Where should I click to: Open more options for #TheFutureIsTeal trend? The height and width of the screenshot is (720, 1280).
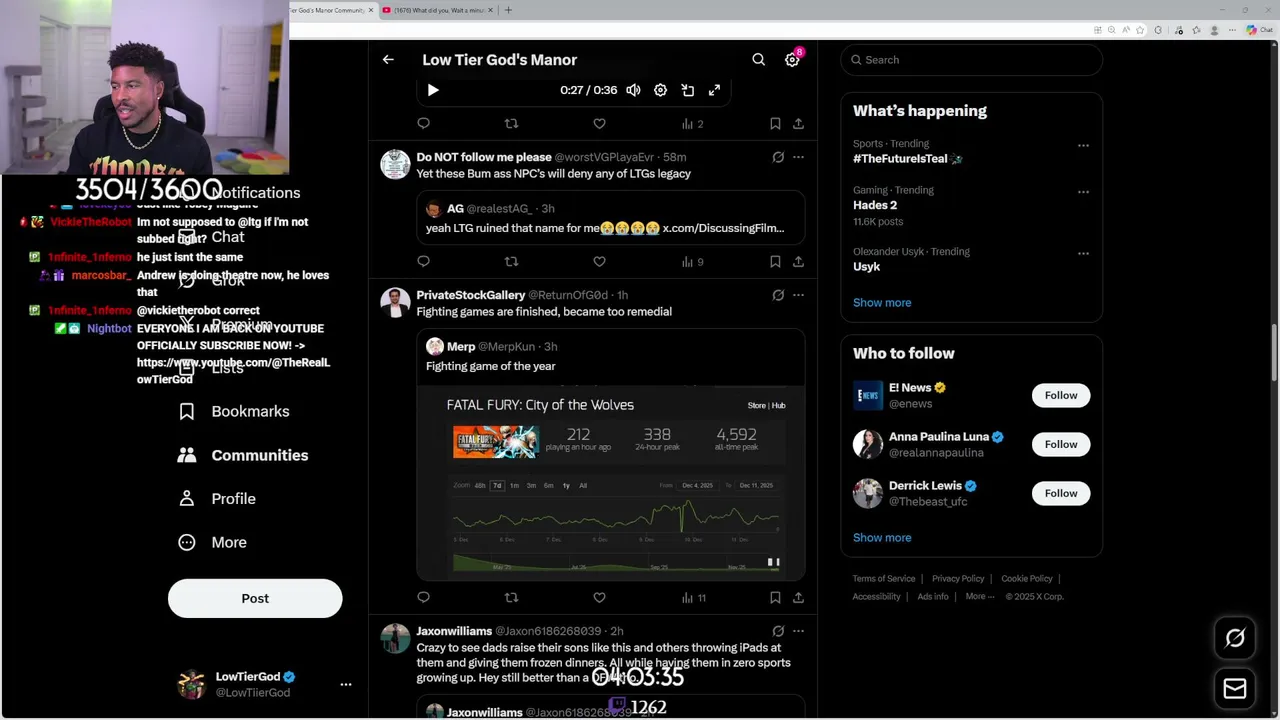tap(1083, 145)
